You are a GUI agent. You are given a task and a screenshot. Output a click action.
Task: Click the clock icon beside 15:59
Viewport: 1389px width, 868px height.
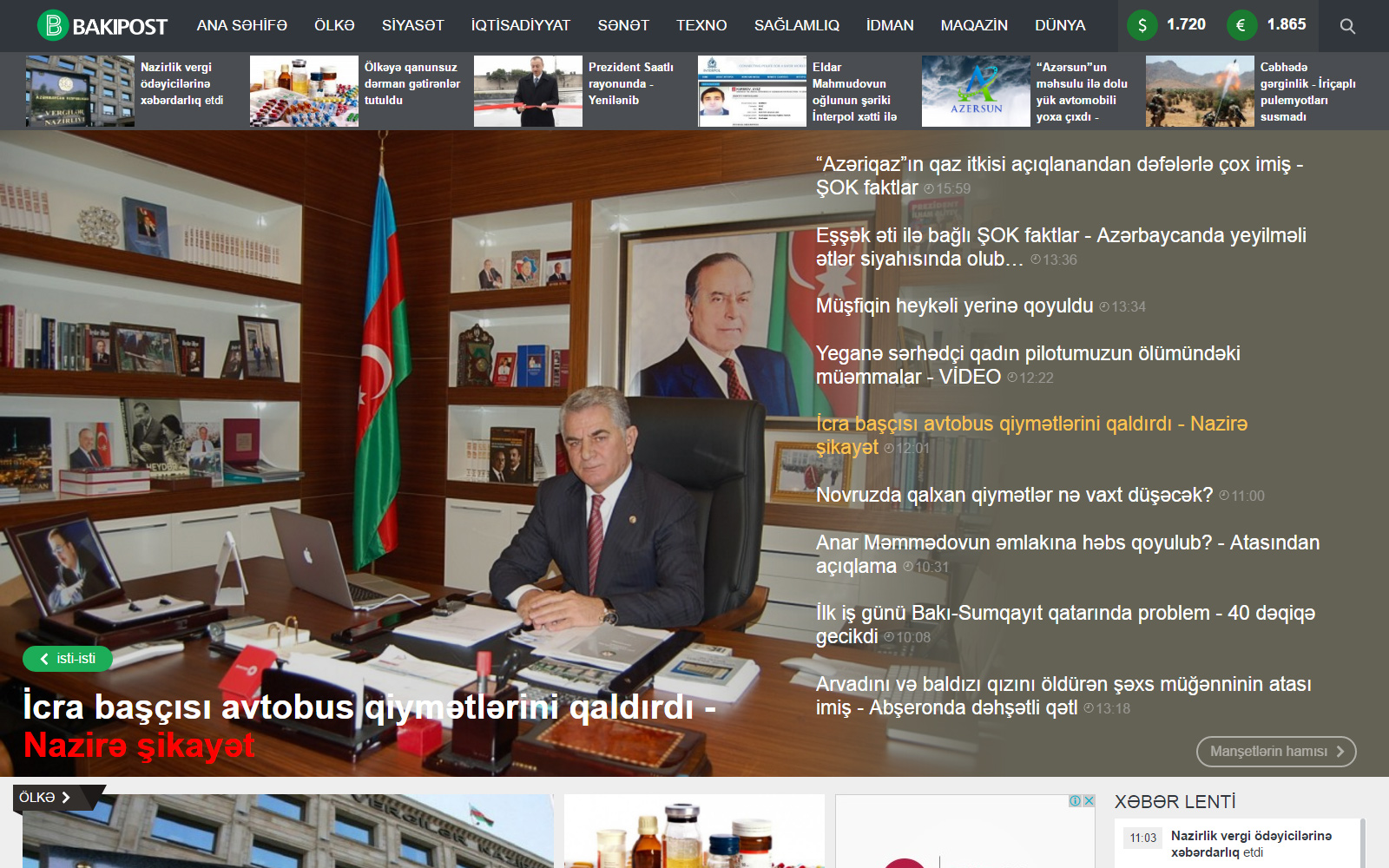click(x=929, y=188)
